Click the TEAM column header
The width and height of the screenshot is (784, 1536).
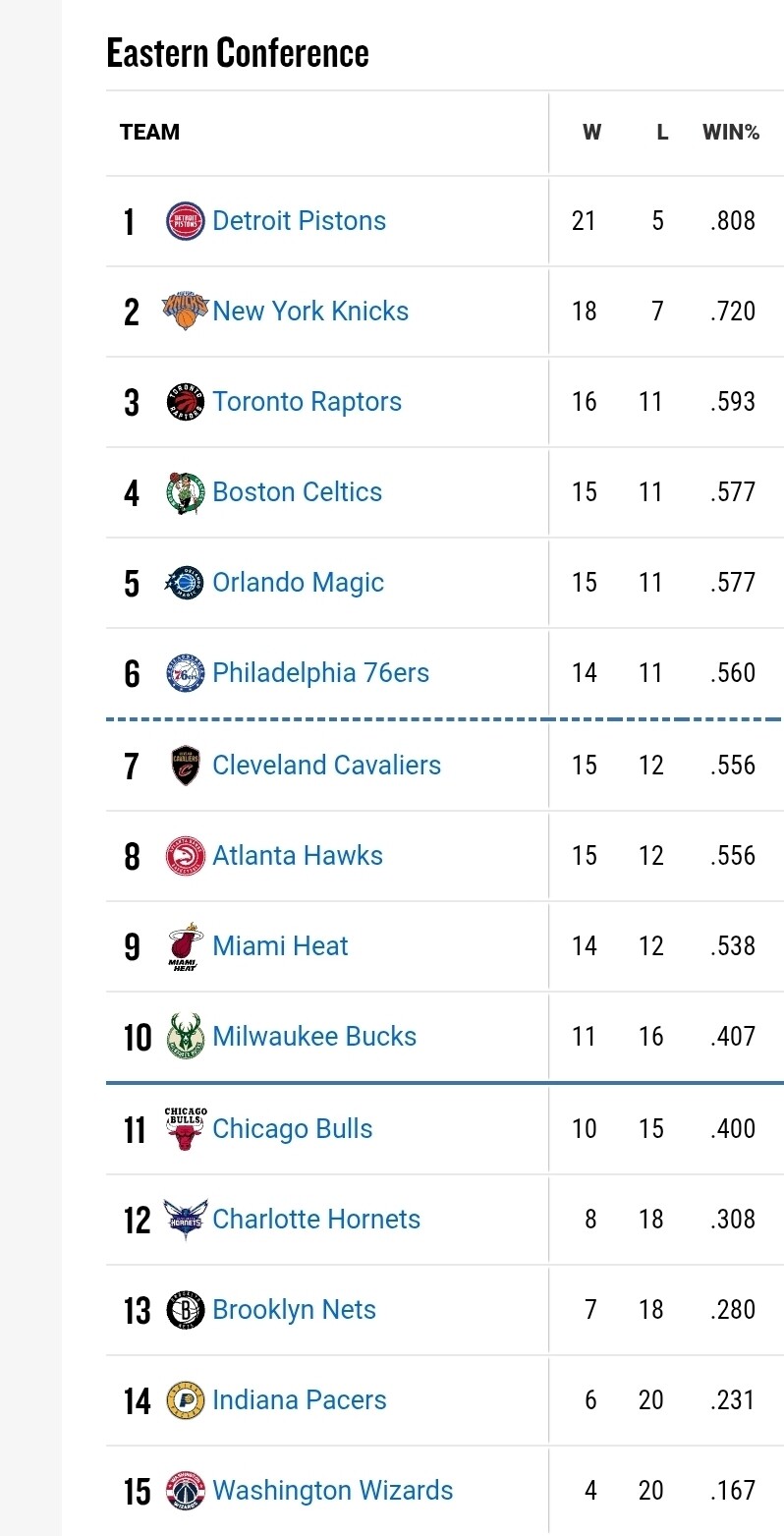pos(149,133)
